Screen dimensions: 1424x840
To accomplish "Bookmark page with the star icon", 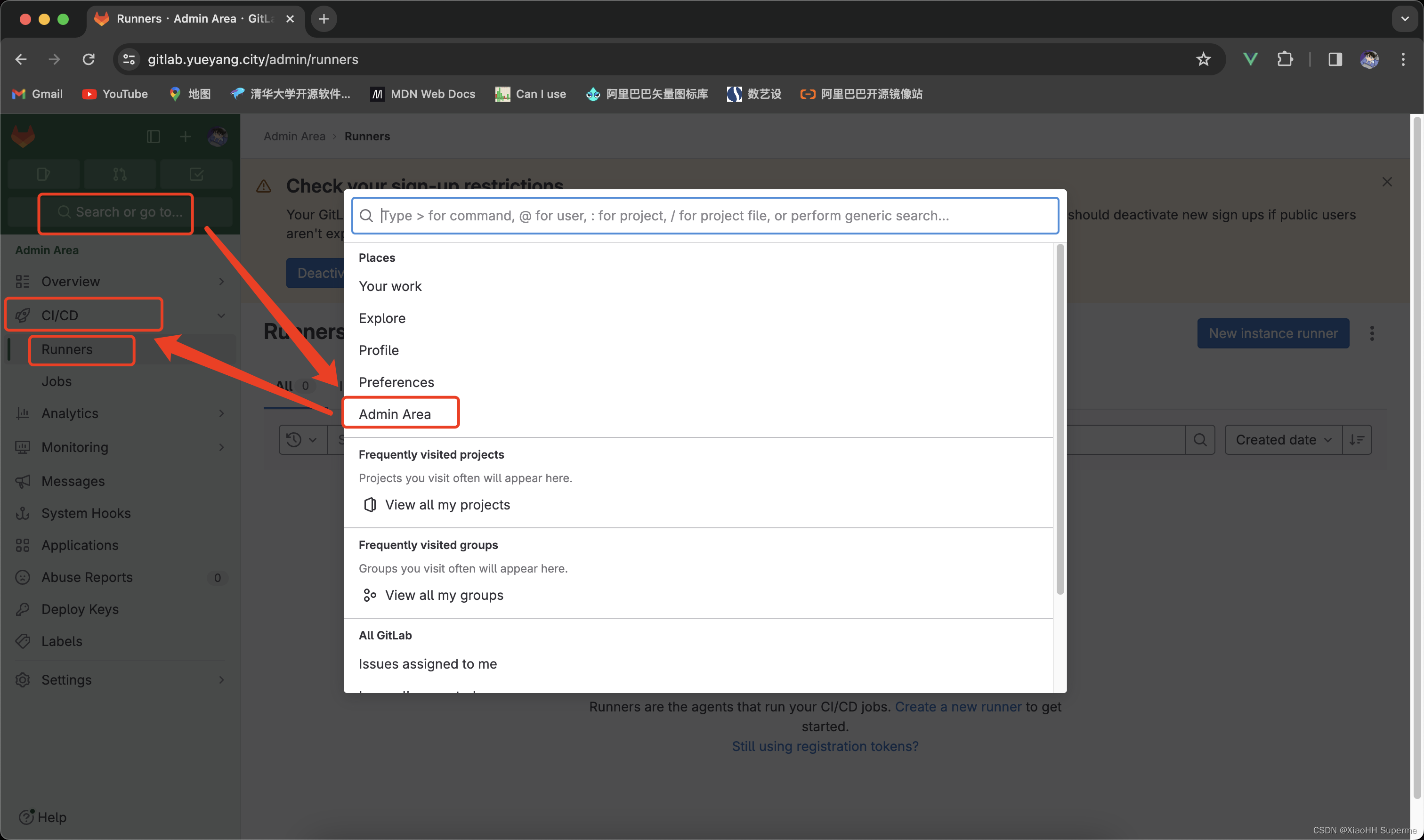I will [1203, 59].
